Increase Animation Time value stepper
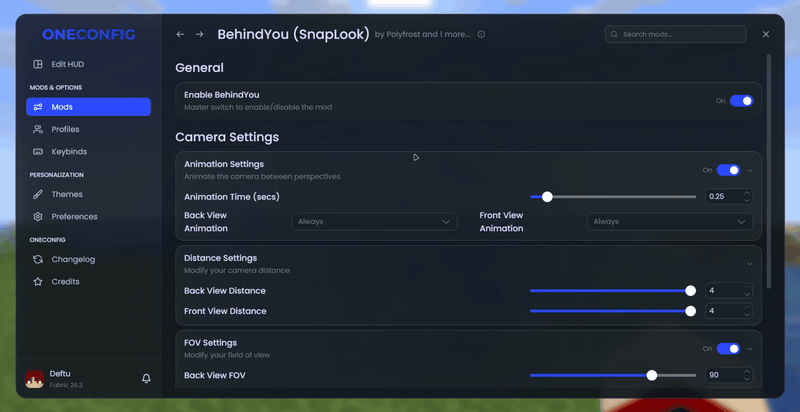Image resolution: width=800 pixels, height=412 pixels. pos(747,193)
